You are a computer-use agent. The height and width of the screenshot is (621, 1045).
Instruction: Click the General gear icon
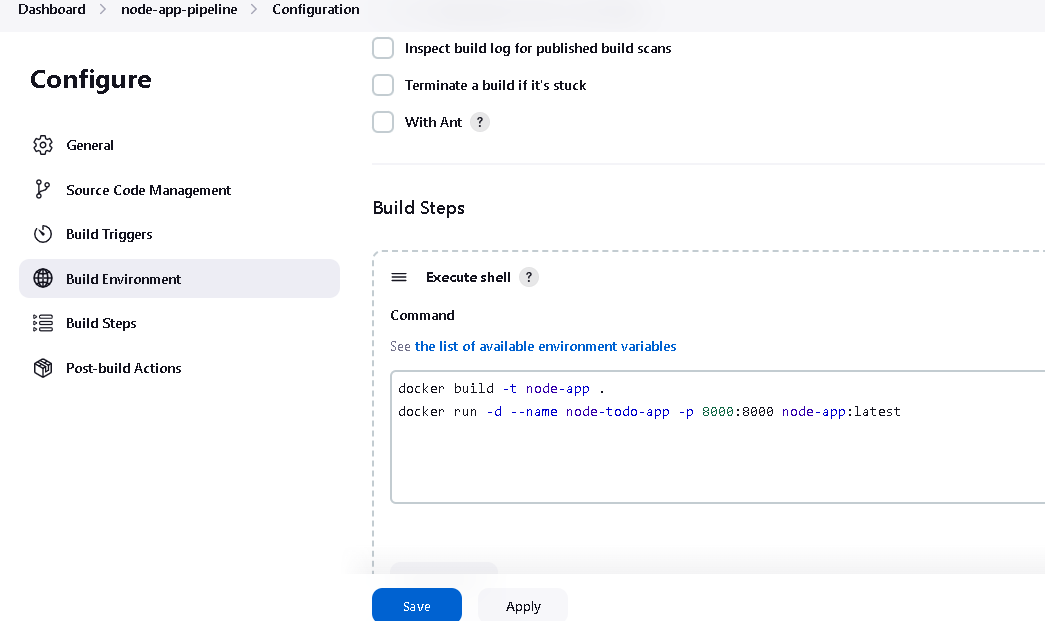43,145
